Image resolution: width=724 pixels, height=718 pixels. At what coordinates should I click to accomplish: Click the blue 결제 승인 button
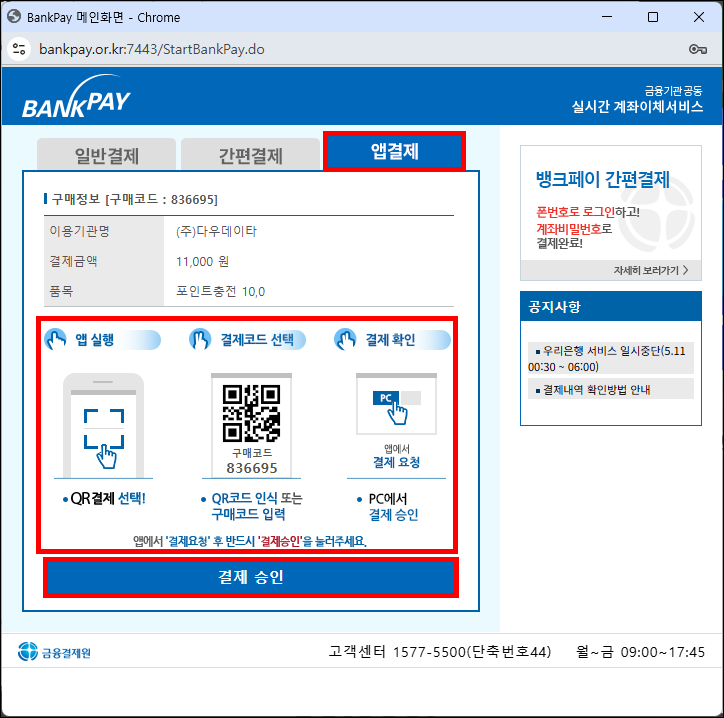251,577
